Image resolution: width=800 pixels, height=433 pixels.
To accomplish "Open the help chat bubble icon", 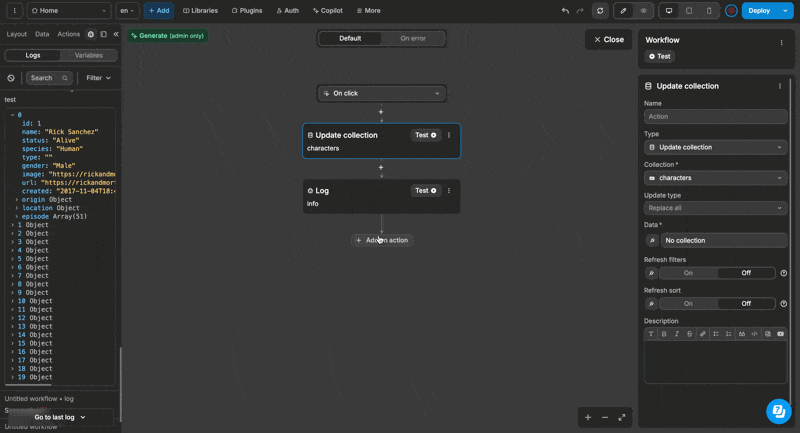I will point(779,411).
